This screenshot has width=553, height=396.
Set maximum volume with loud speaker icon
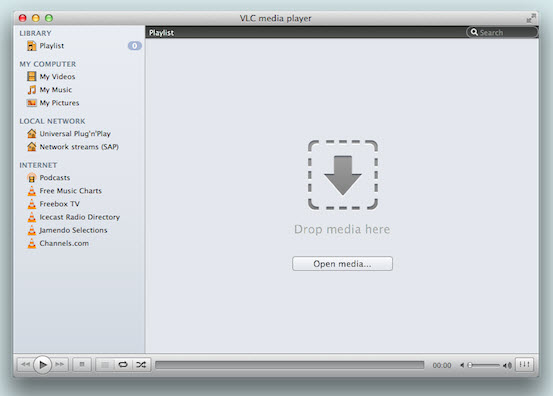tap(507, 365)
